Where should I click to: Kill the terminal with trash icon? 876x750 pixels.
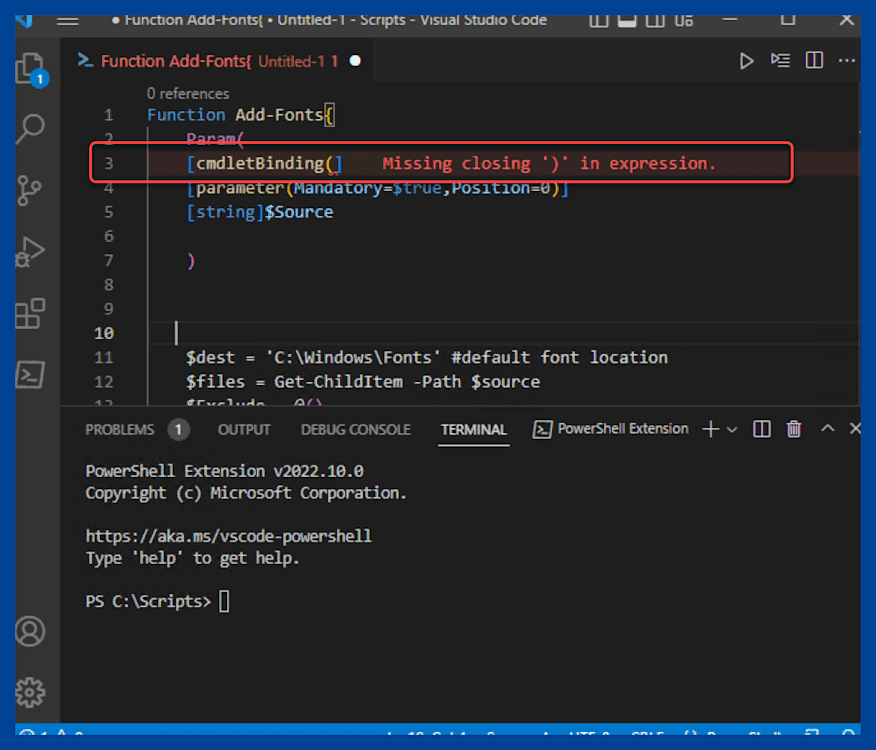pyautogui.click(x=794, y=429)
